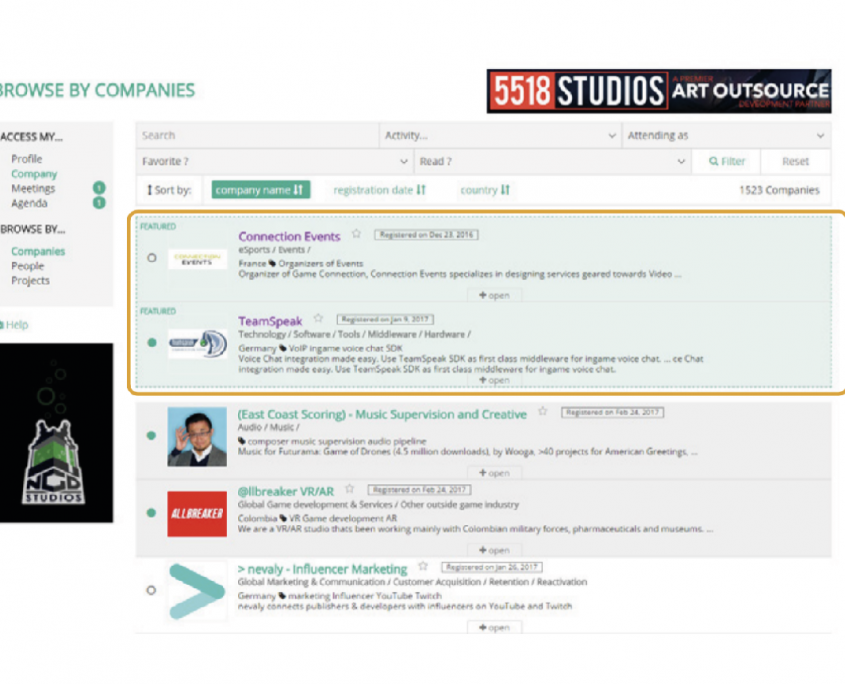Click the East Coast Scoring profile photo
Image resolution: width=845 pixels, height=684 pixels.
tap(197, 437)
